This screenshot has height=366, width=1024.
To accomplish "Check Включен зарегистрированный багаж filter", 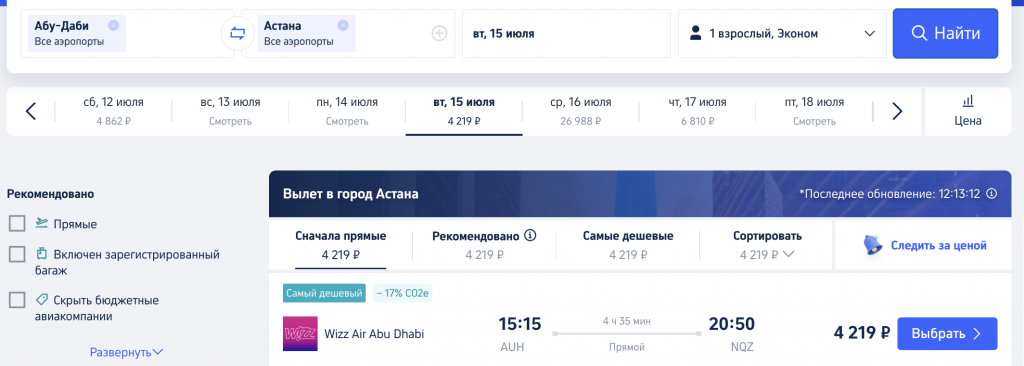I will (x=17, y=254).
